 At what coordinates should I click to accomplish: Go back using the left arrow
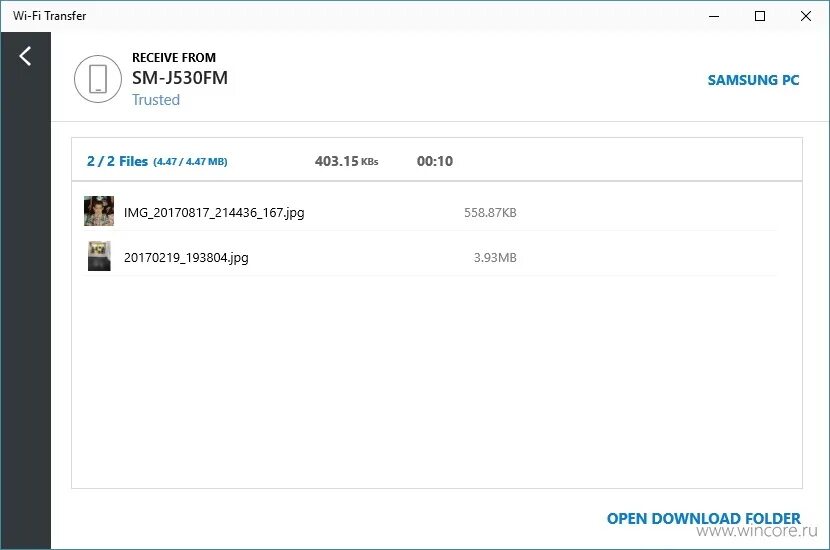[x=25, y=56]
